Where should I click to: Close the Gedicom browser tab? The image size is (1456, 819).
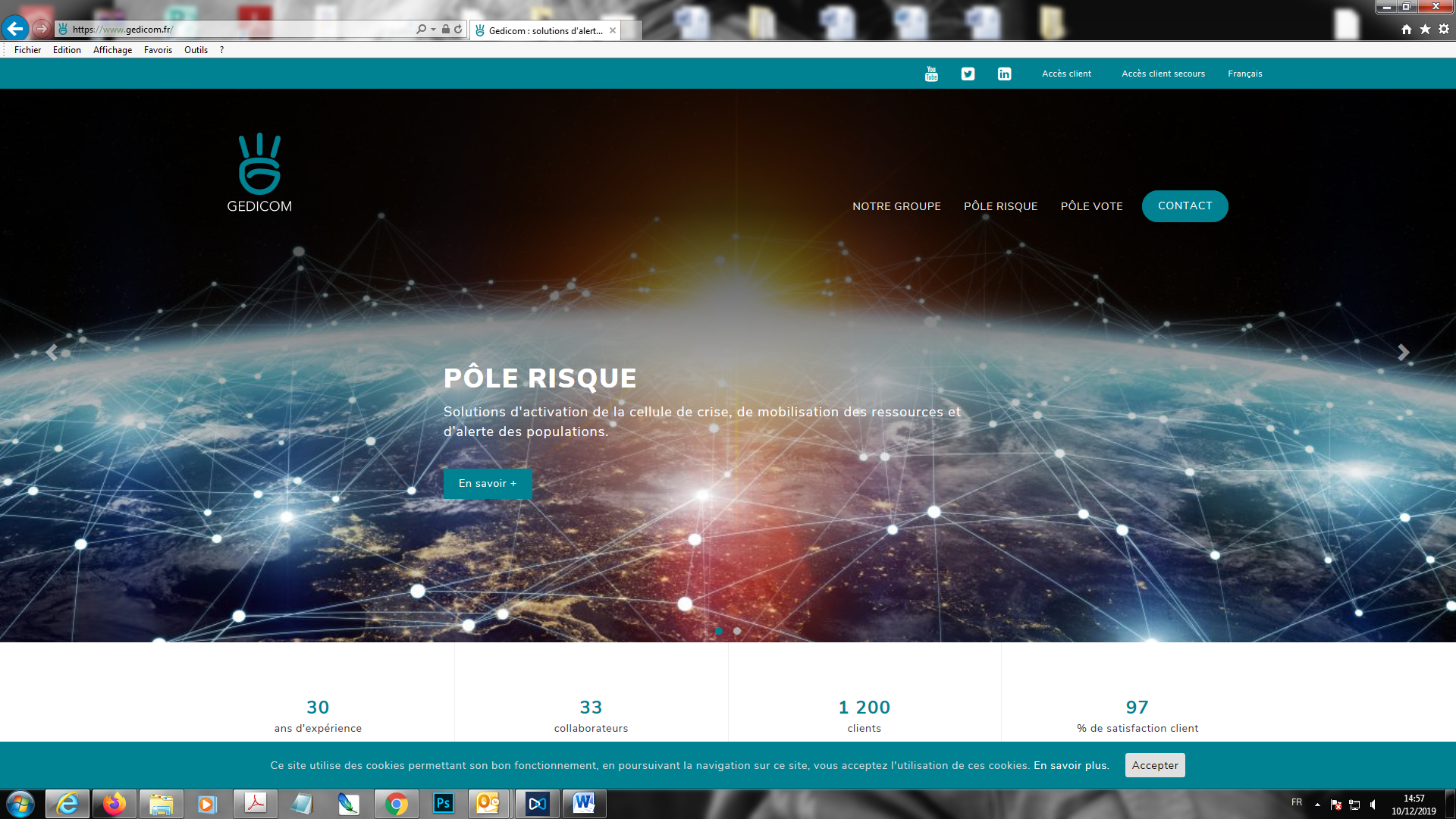click(613, 30)
